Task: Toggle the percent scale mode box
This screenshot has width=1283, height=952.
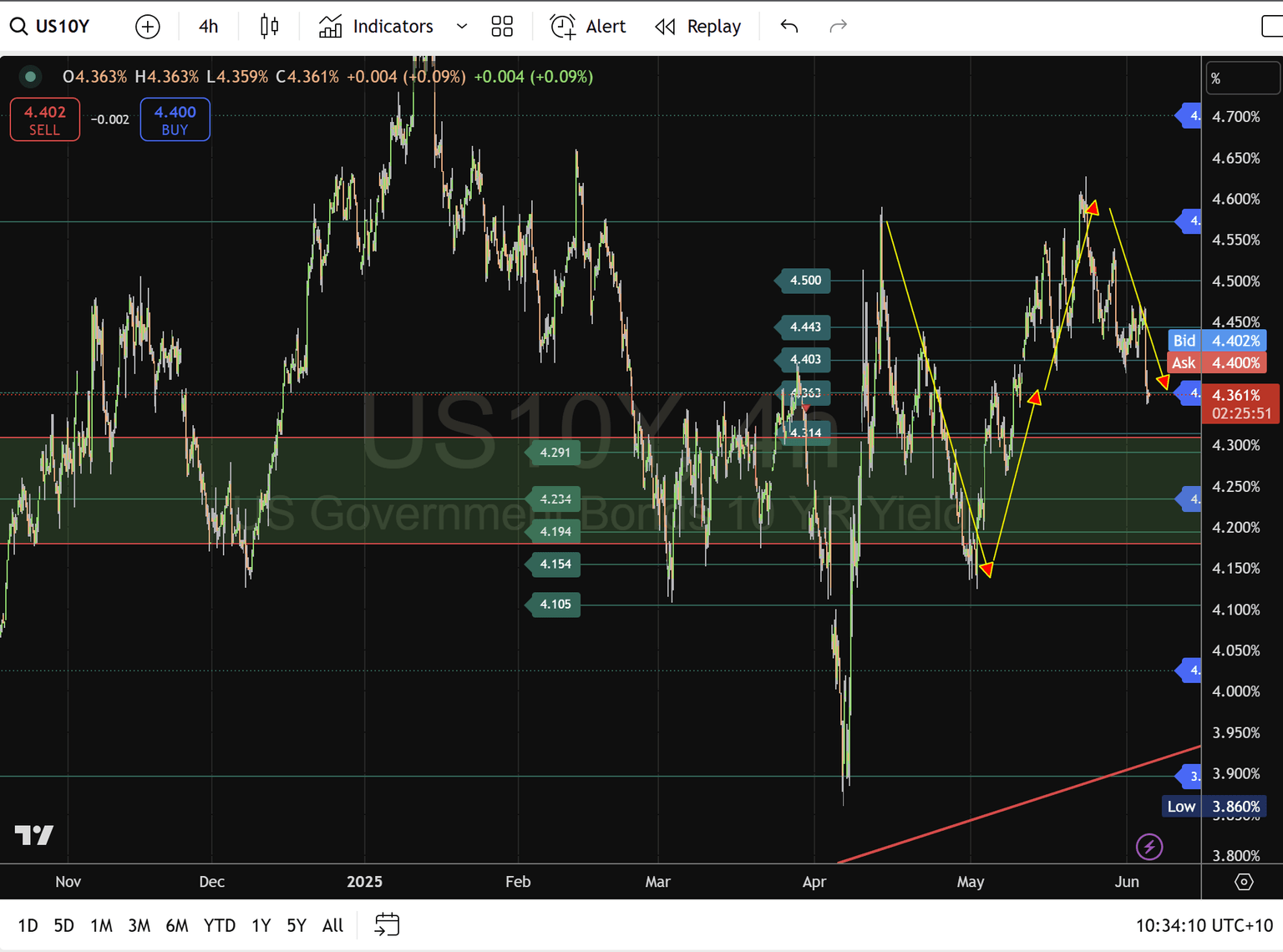Action: pyautogui.click(x=1242, y=78)
